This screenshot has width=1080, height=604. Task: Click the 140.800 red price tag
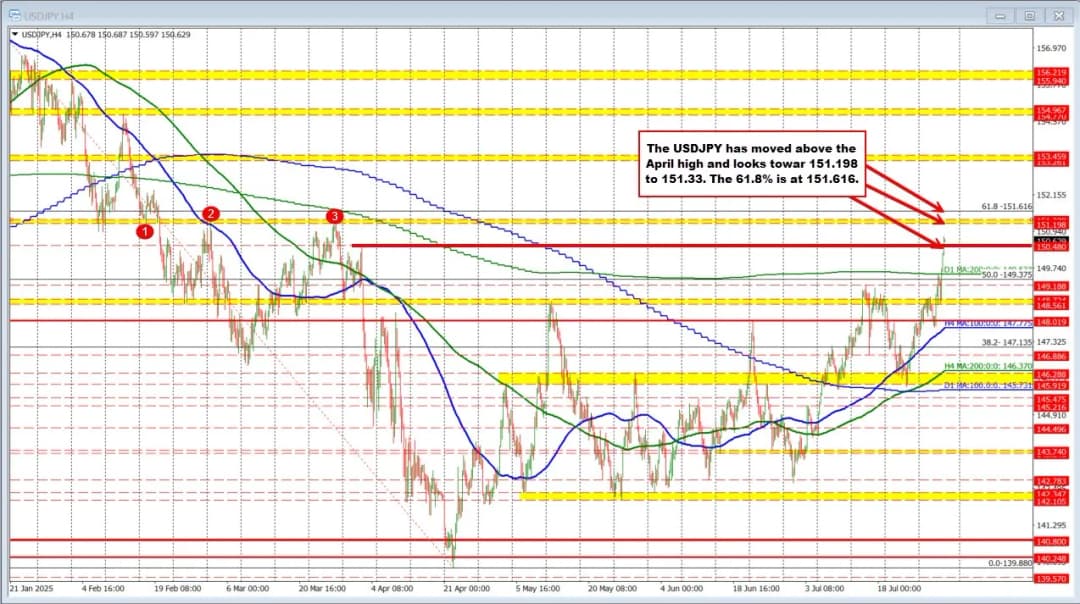click(x=1054, y=540)
